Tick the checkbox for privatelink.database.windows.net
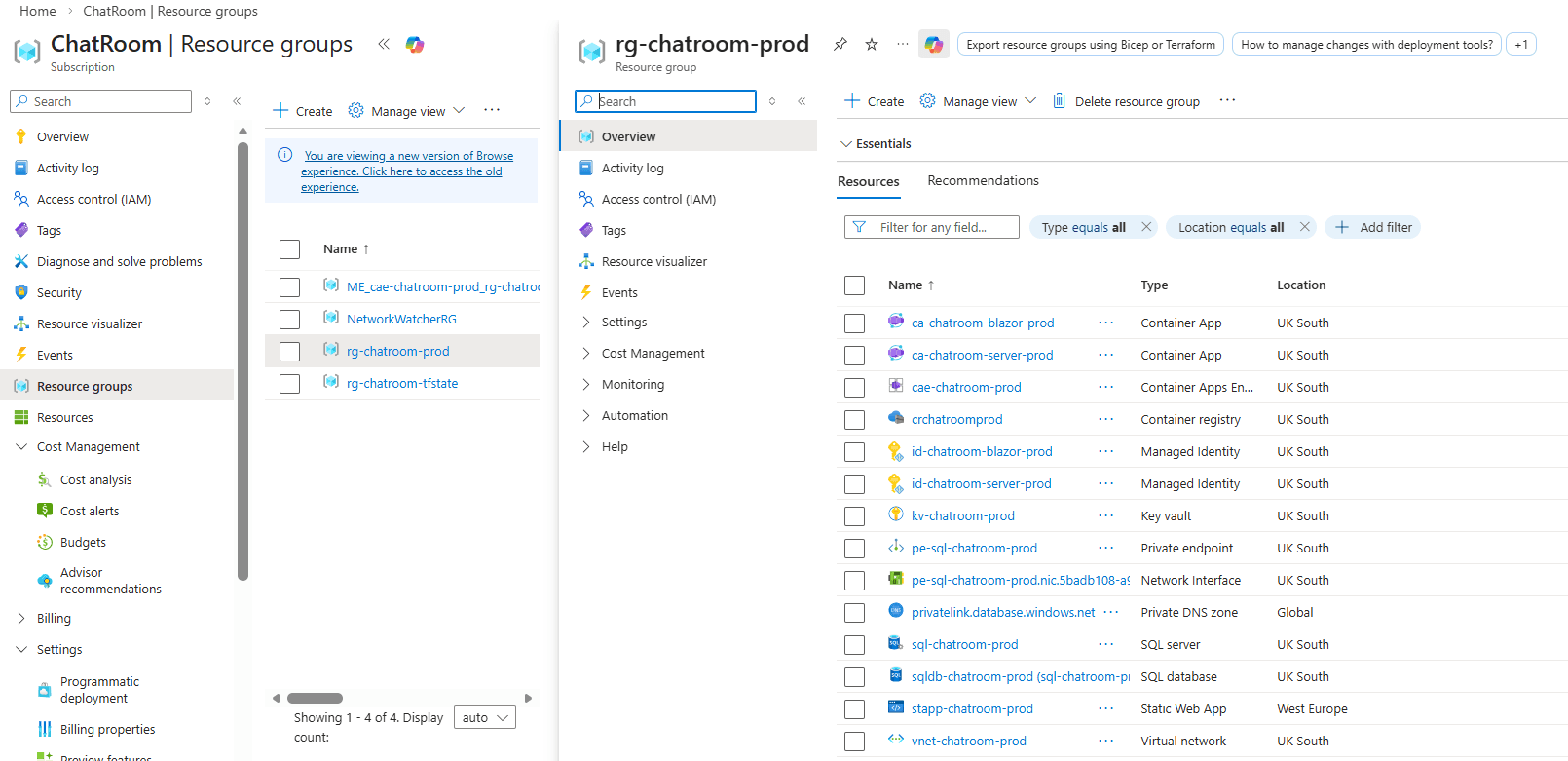 [854, 613]
